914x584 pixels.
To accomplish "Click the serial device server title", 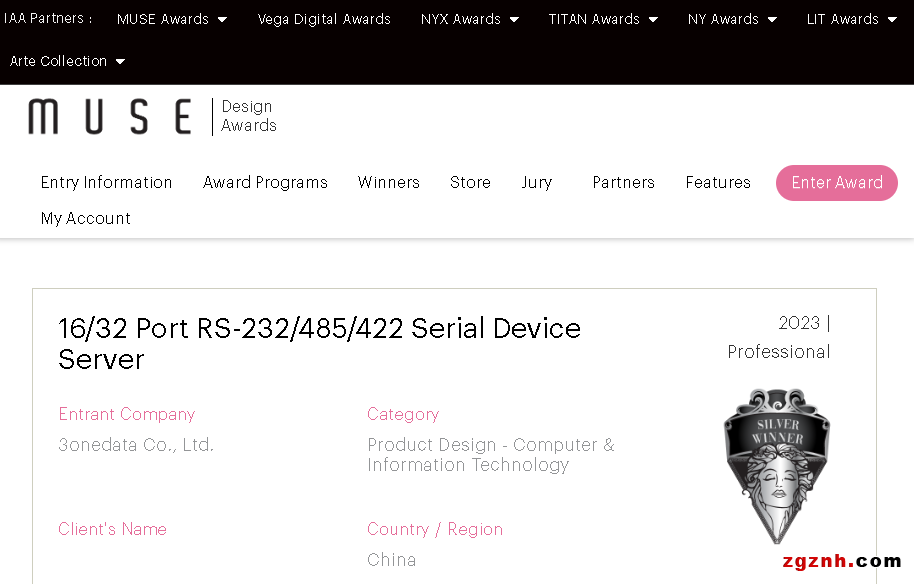I will [x=319, y=343].
